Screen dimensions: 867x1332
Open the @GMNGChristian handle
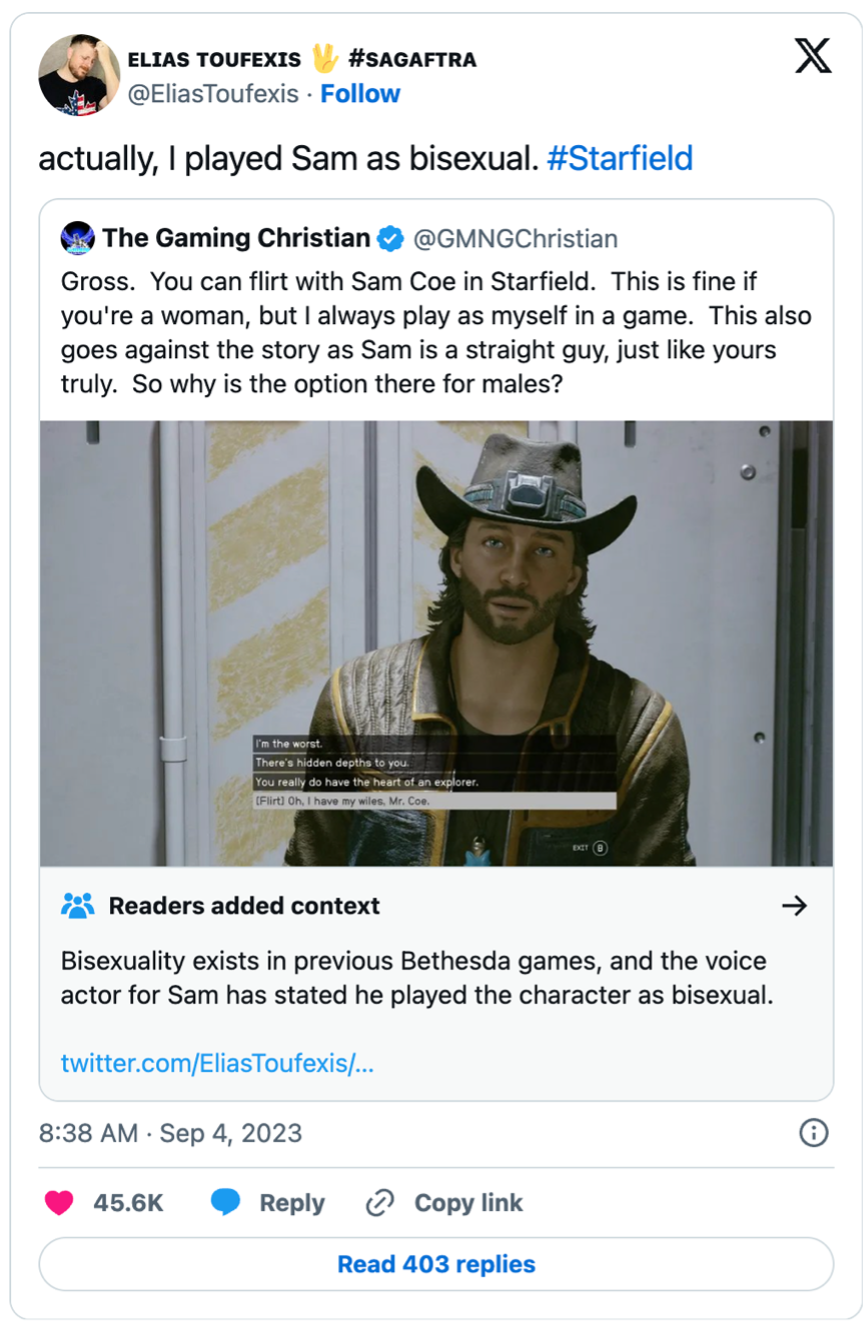point(515,239)
